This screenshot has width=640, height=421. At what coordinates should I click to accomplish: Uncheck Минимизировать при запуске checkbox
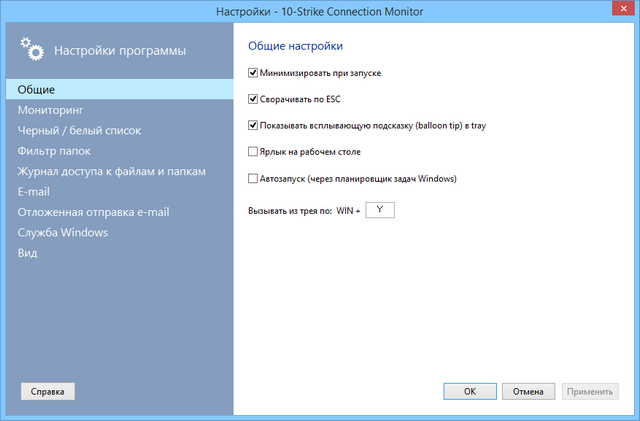[252, 73]
